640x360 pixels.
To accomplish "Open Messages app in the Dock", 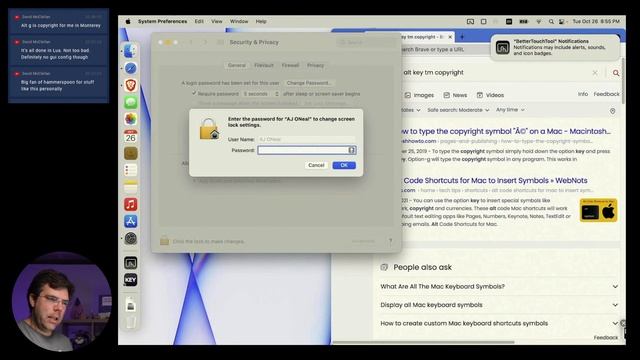I will (x=131, y=102).
